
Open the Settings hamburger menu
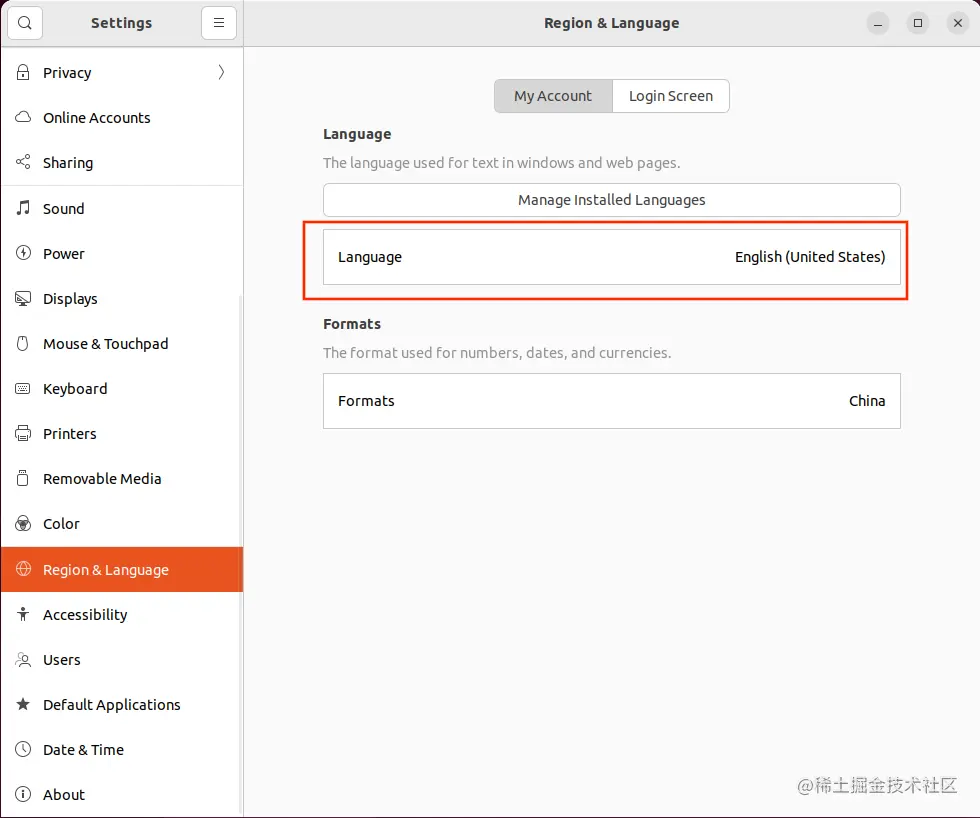click(219, 23)
